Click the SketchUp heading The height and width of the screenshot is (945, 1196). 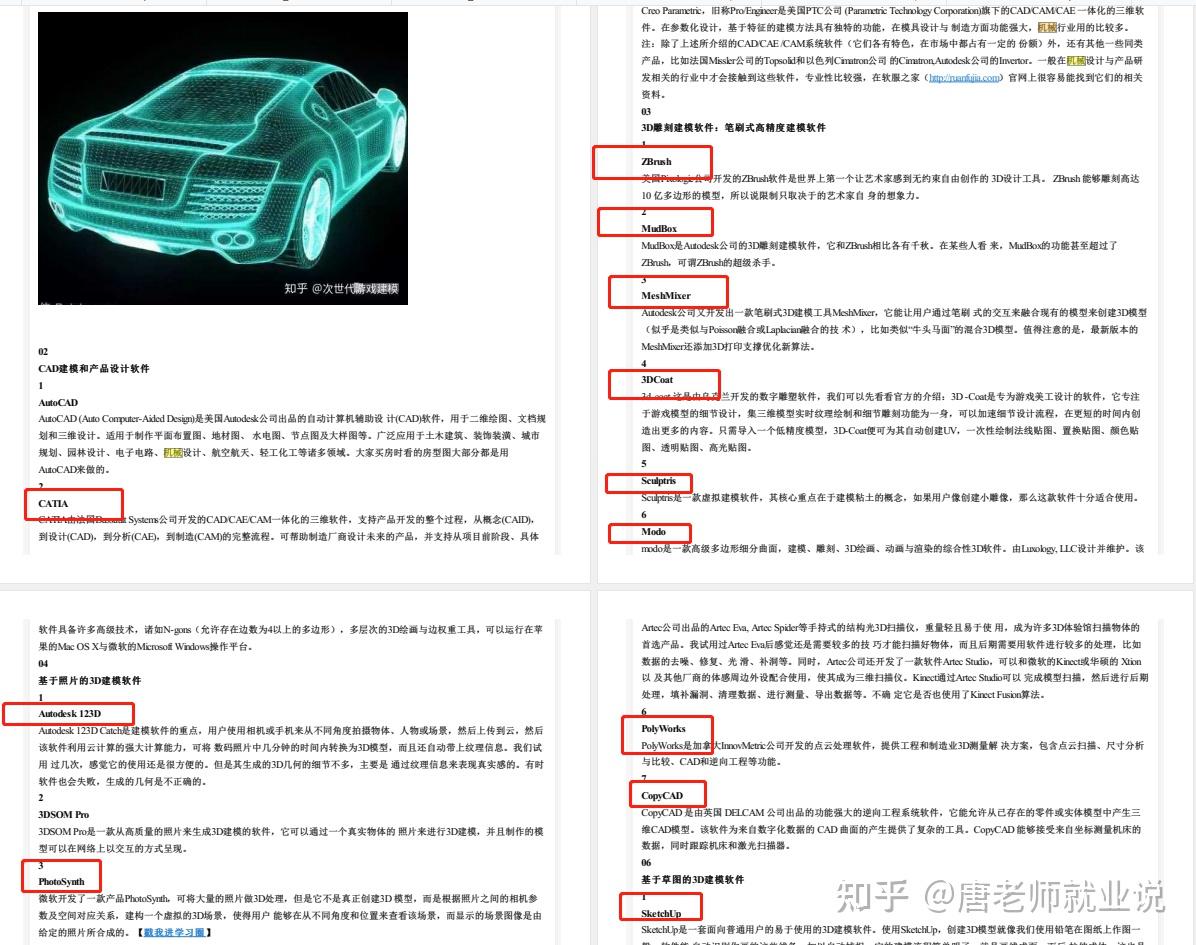click(x=661, y=914)
